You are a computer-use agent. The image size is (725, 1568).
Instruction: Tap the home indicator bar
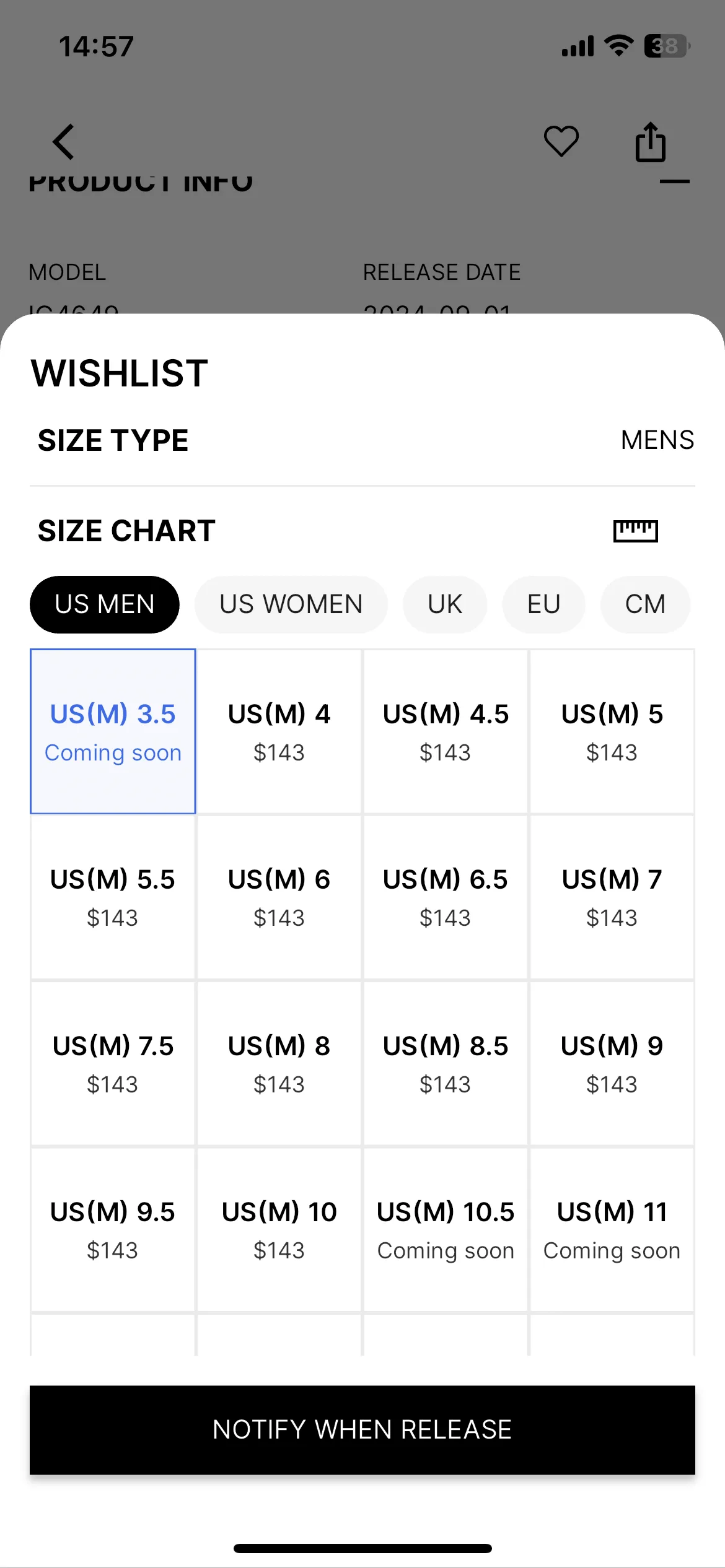click(x=362, y=1548)
